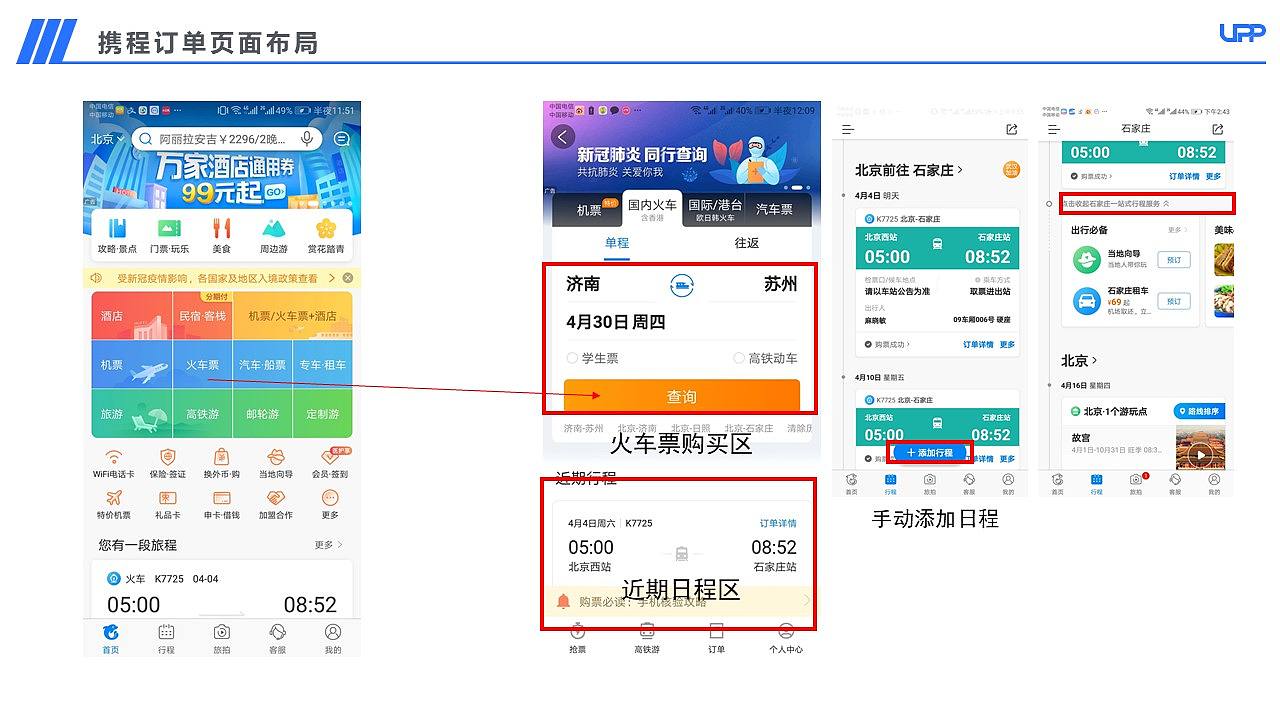Open 个人中心 on train page bottom bar
1280x720 pixels.
(x=786, y=639)
